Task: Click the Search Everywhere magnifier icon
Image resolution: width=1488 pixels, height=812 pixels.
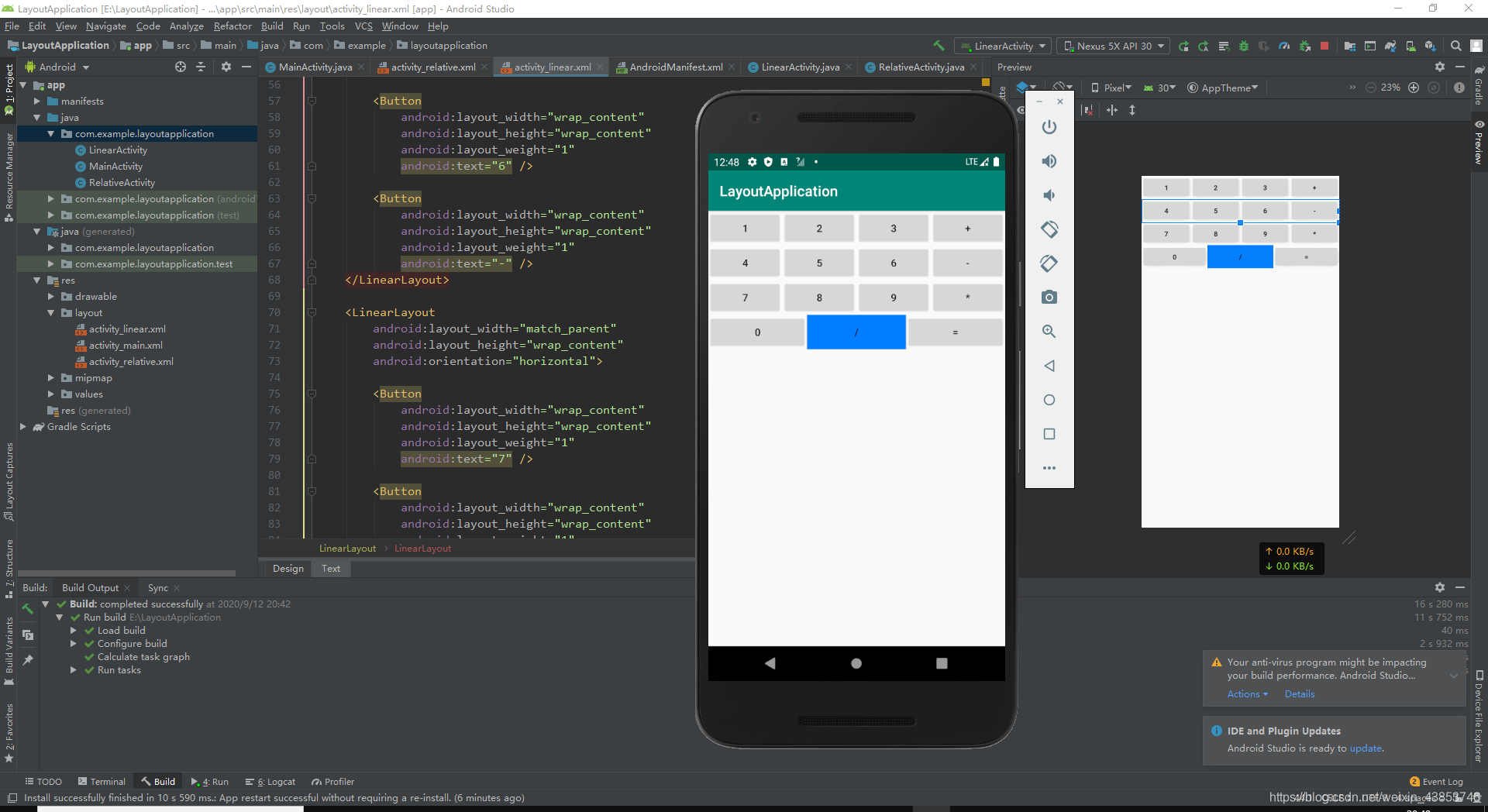Action: tap(1456, 46)
